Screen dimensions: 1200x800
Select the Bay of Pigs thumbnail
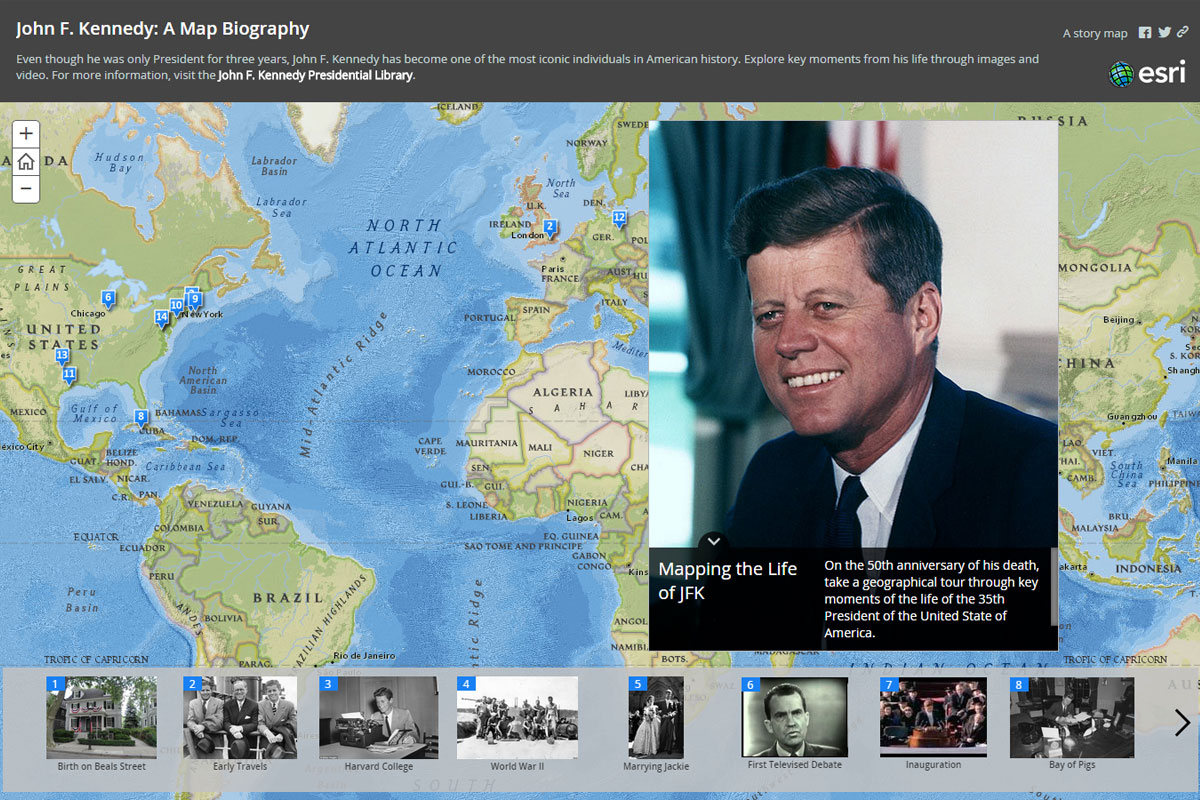tap(1071, 717)
